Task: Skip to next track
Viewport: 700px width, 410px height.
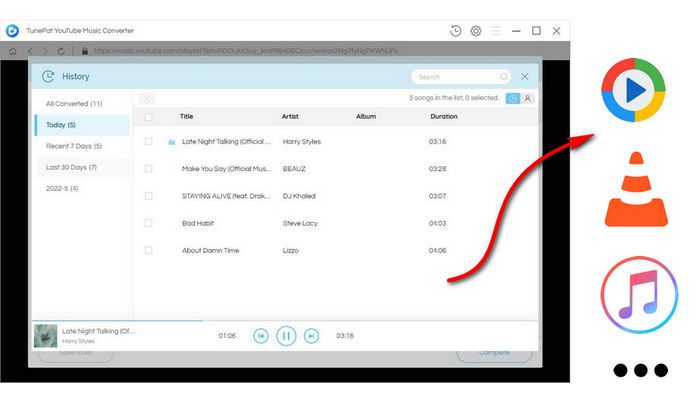Action: click(312, 336)
